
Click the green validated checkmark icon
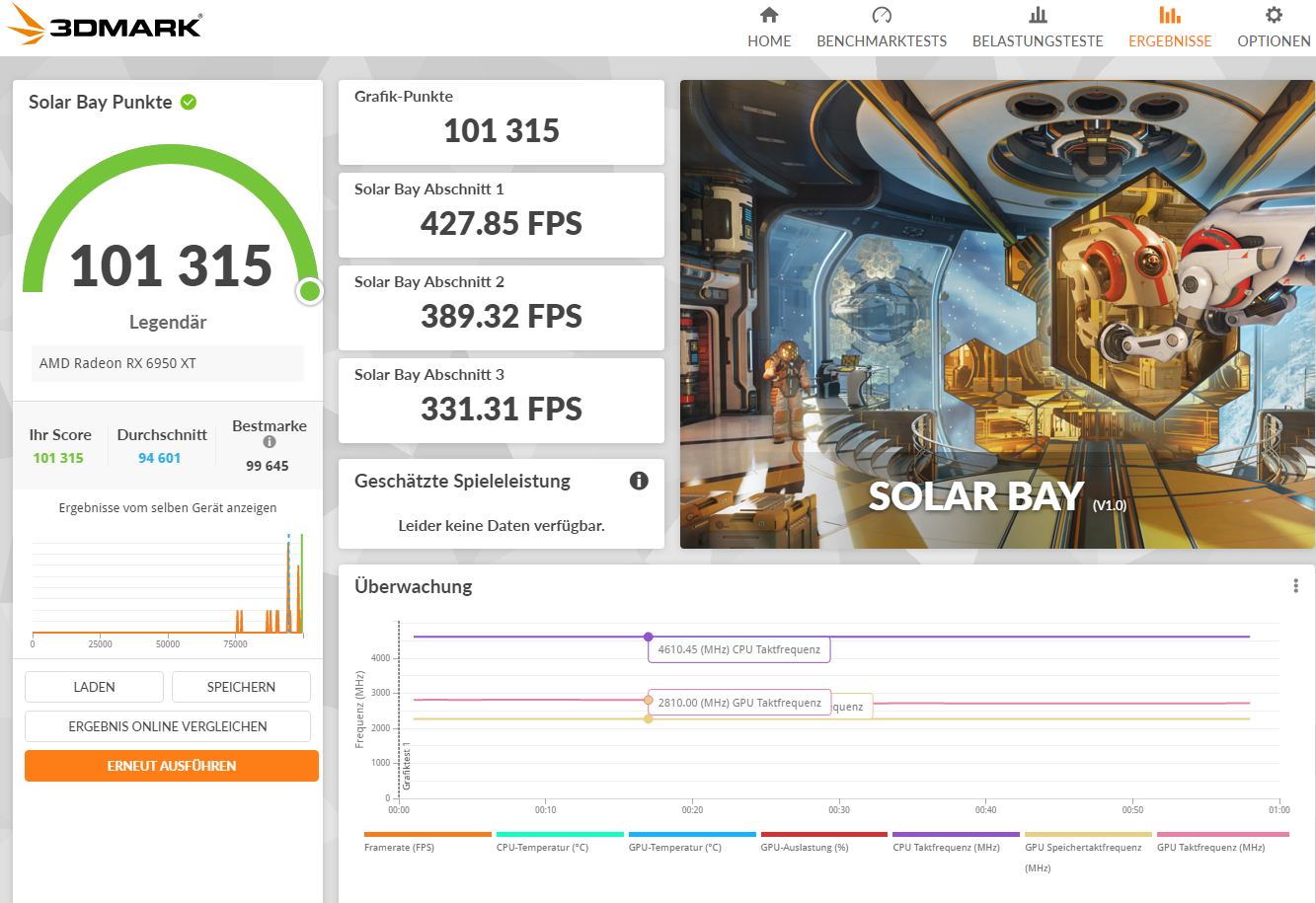(189, 102)
